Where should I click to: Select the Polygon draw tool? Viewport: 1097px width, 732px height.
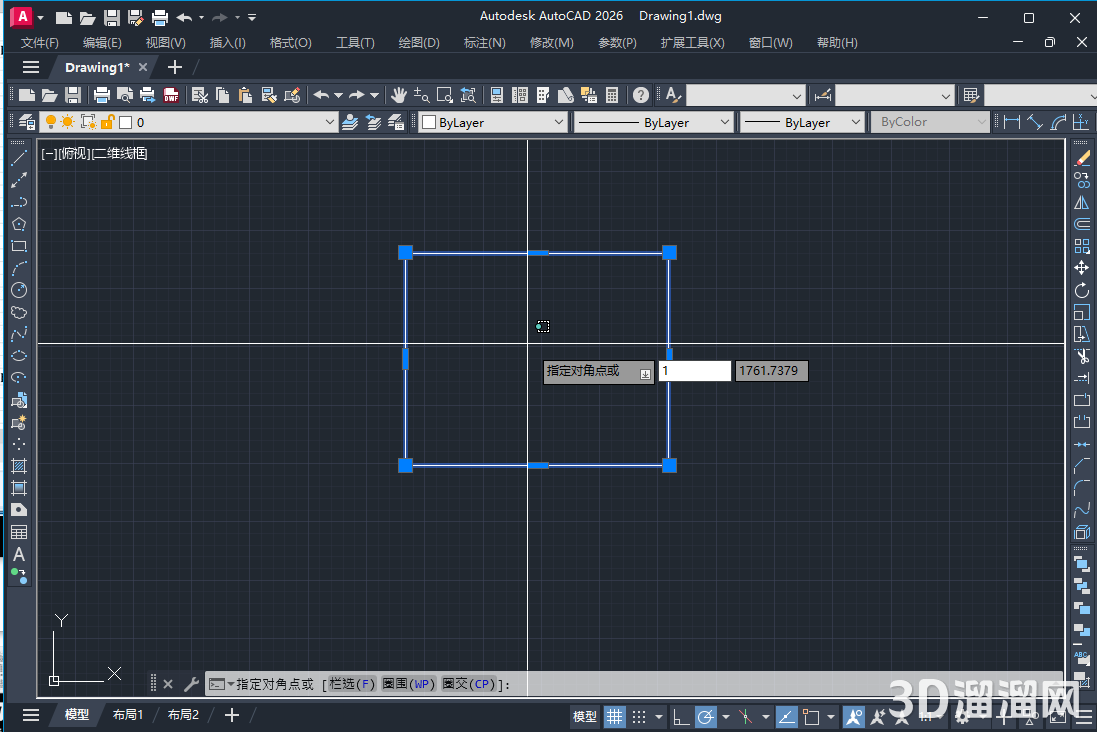pyautogui.click(x=19, y=224)
